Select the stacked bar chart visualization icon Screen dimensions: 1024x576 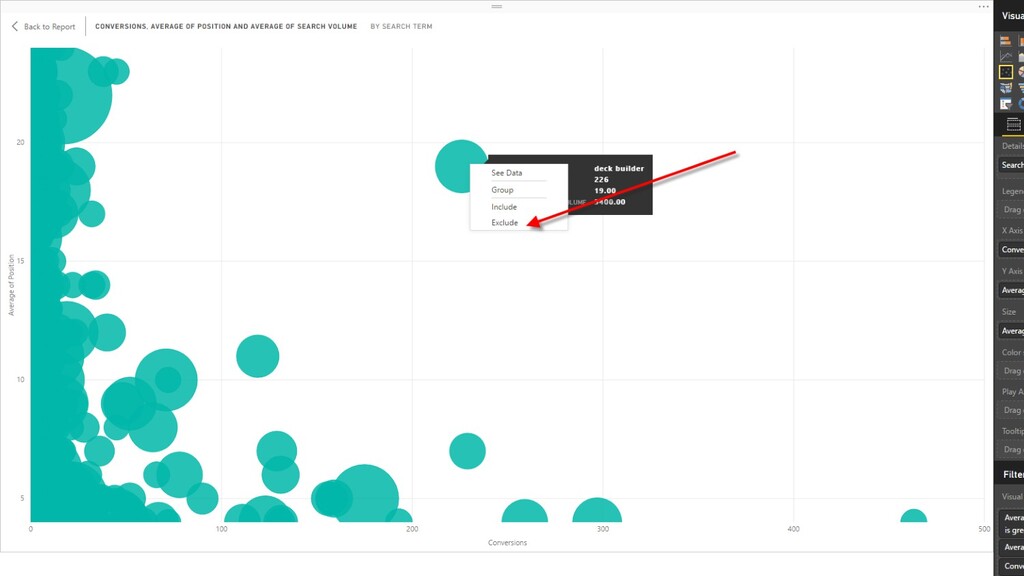click(x=1006, y=40)
